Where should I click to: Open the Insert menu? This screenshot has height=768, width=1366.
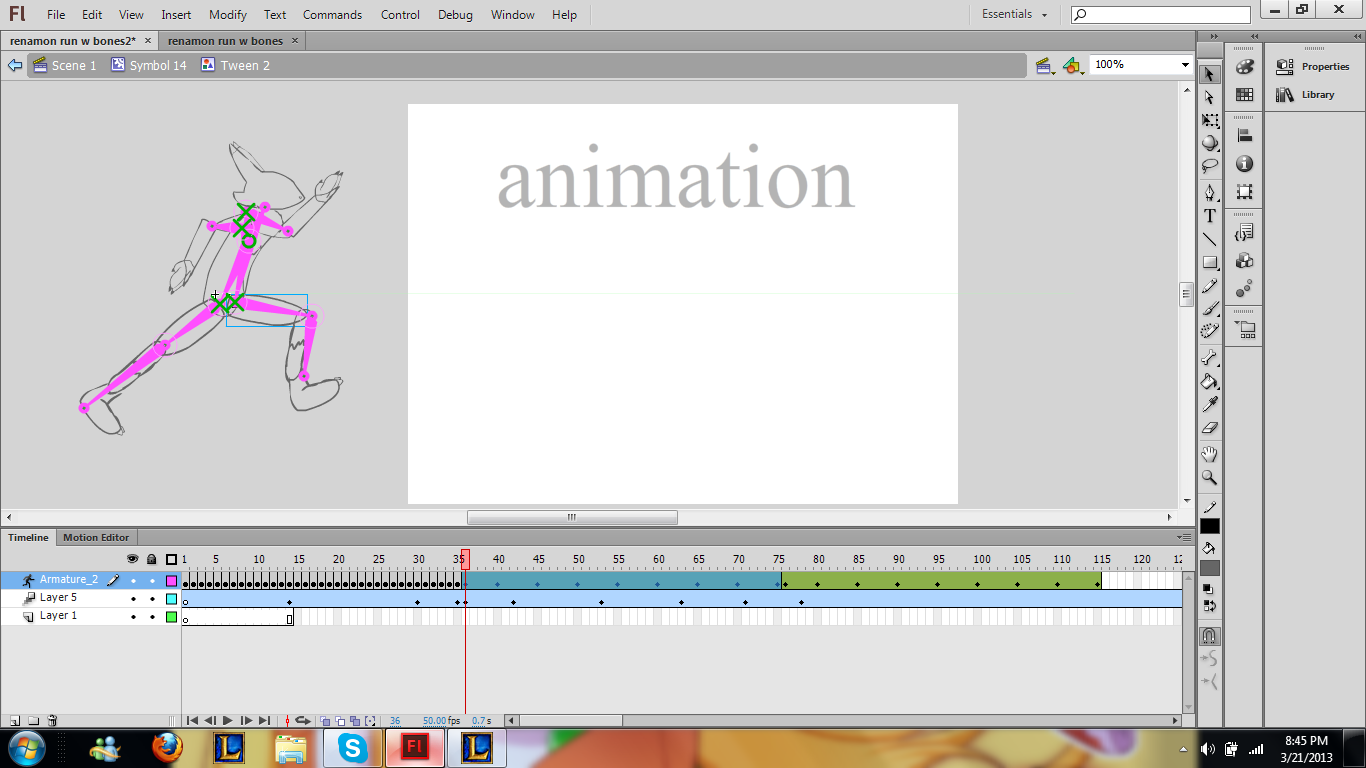tap(176, 15)
